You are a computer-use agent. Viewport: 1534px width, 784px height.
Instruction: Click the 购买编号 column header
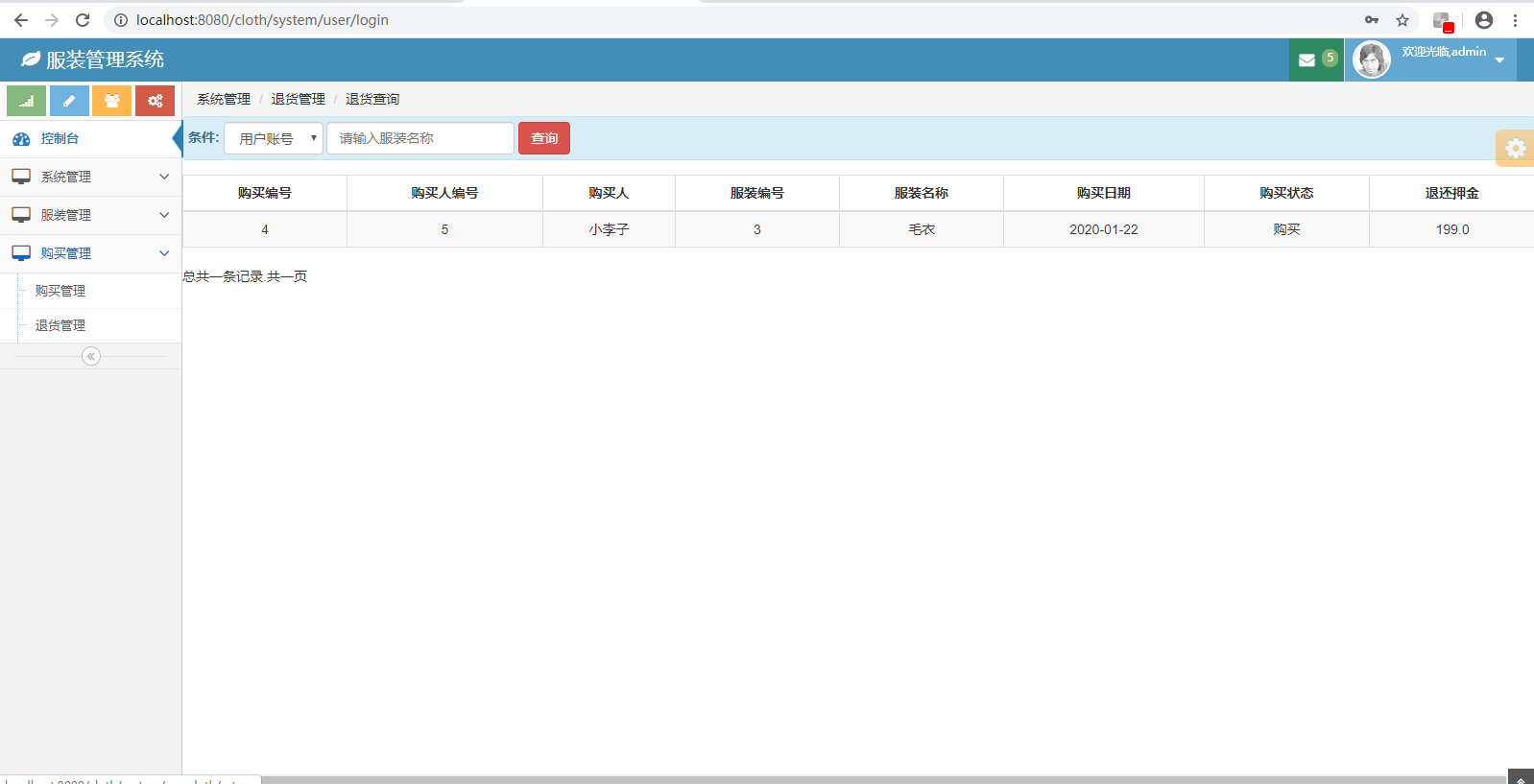pyautogui.click(x=265, y=193)
